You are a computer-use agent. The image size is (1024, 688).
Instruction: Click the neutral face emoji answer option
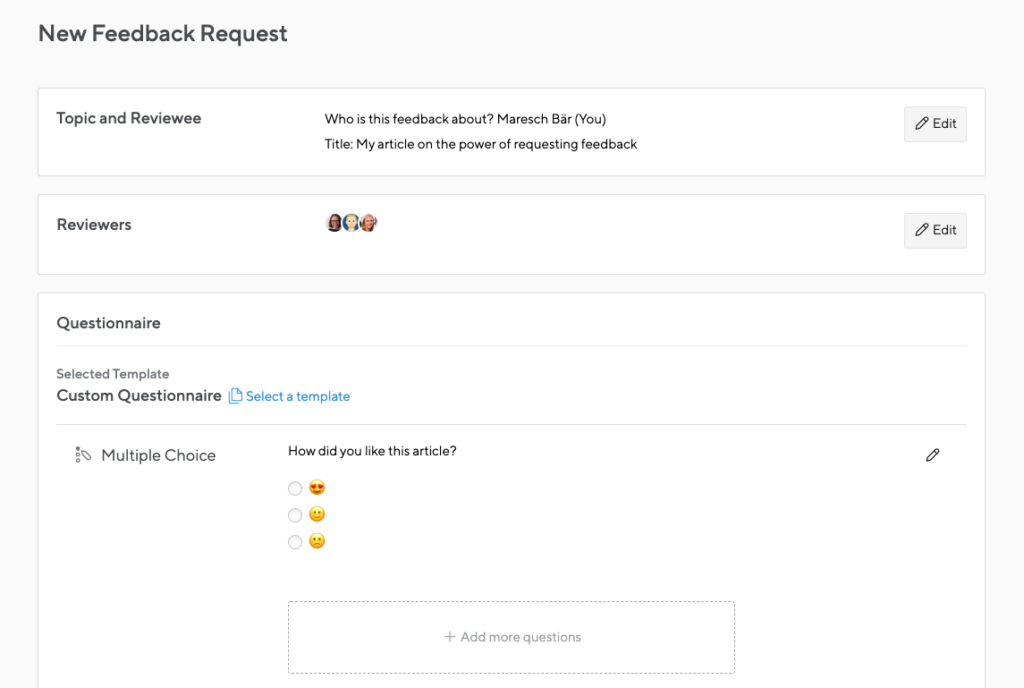click(315, 515)
